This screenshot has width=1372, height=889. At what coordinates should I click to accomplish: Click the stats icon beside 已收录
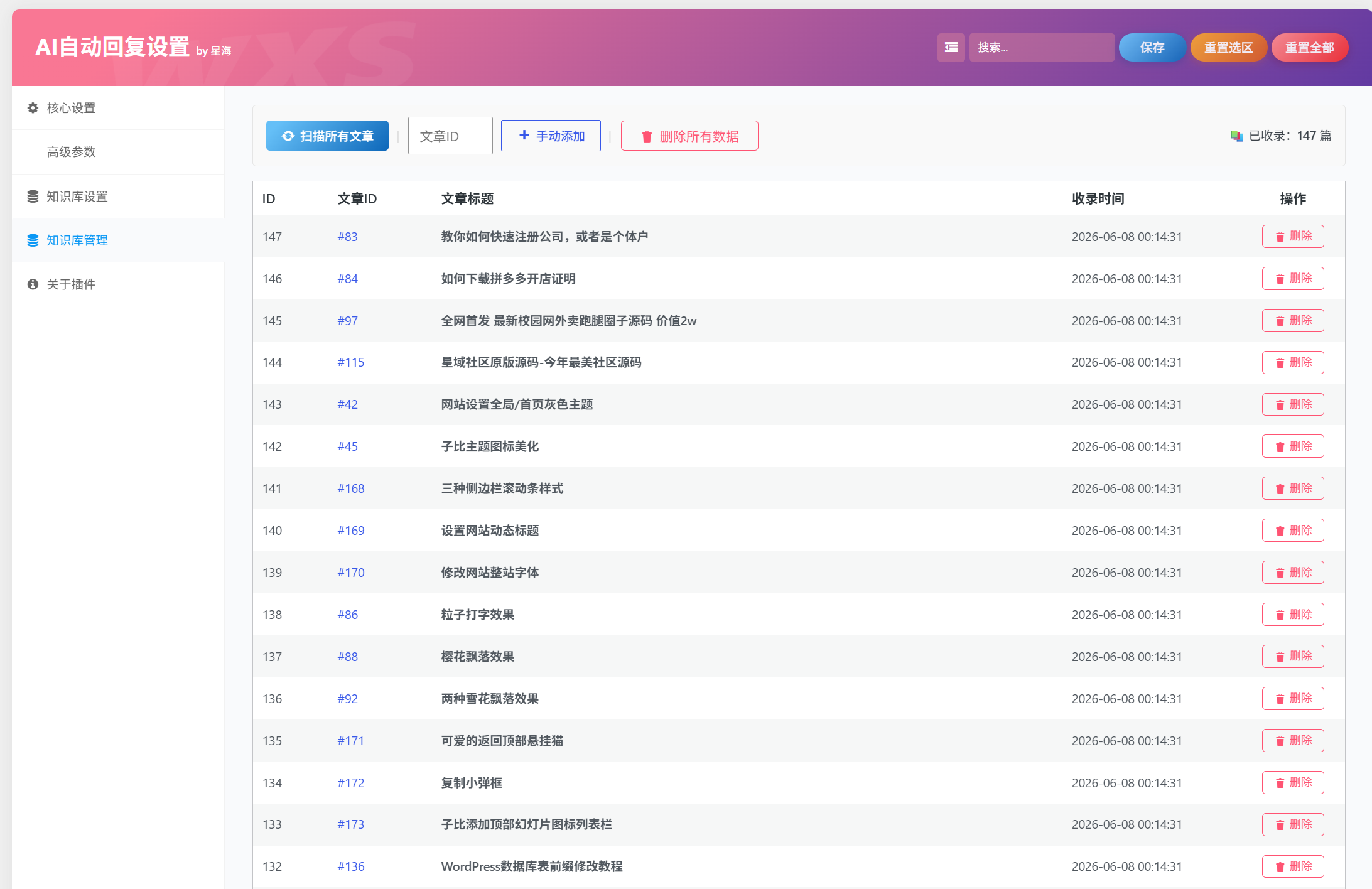pyautogui.click(x=1236, y=136)
